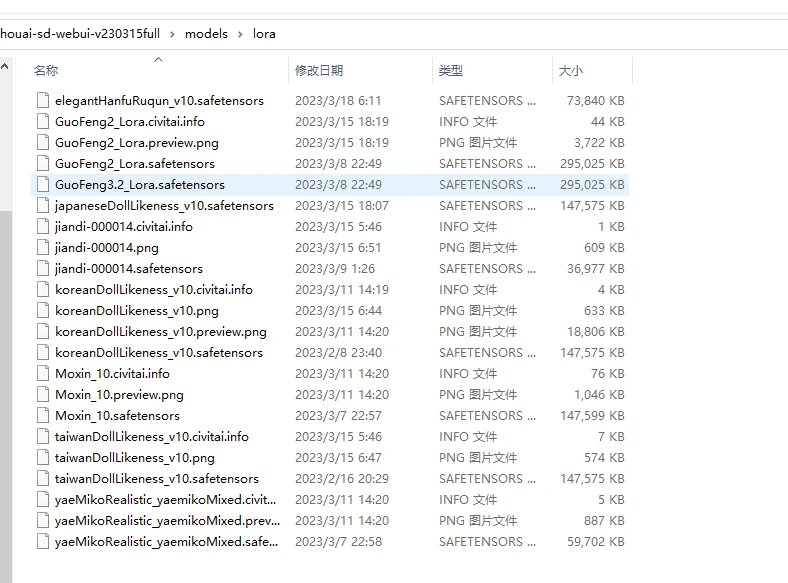
Task: Select file name koreanDollLikeness_v10.preview.png
Action: [x=161, y=332]
